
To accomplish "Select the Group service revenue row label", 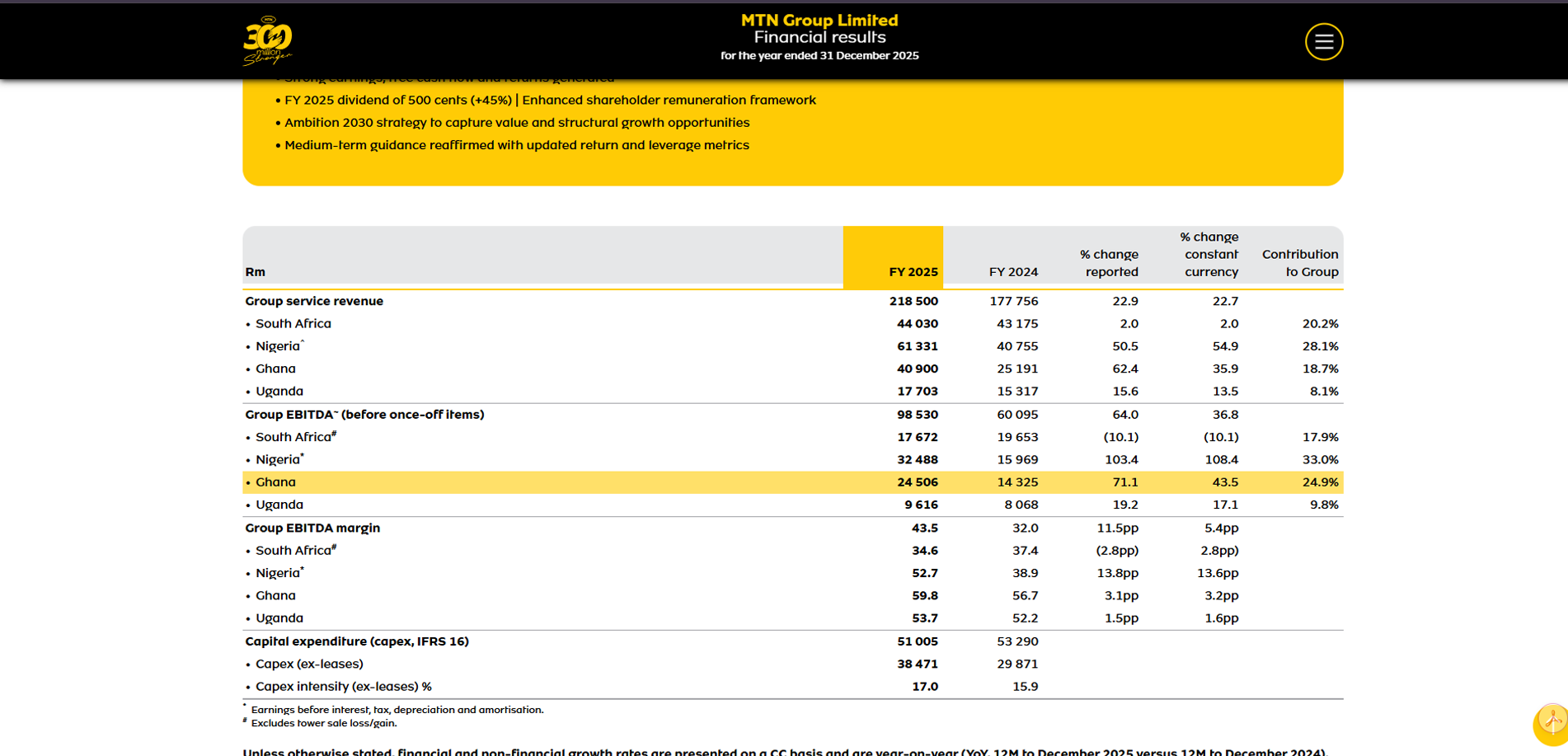I will tap(314, 301).
